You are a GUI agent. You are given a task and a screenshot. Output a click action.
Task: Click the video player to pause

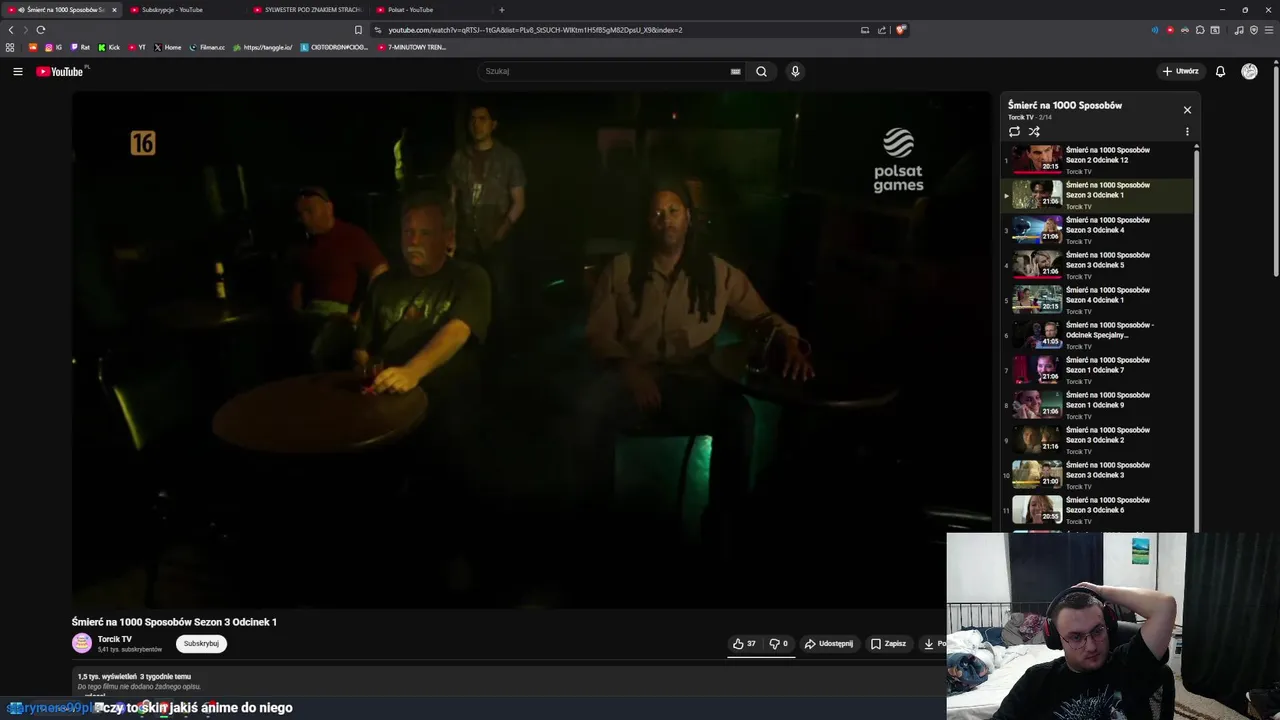pos(531,350)
